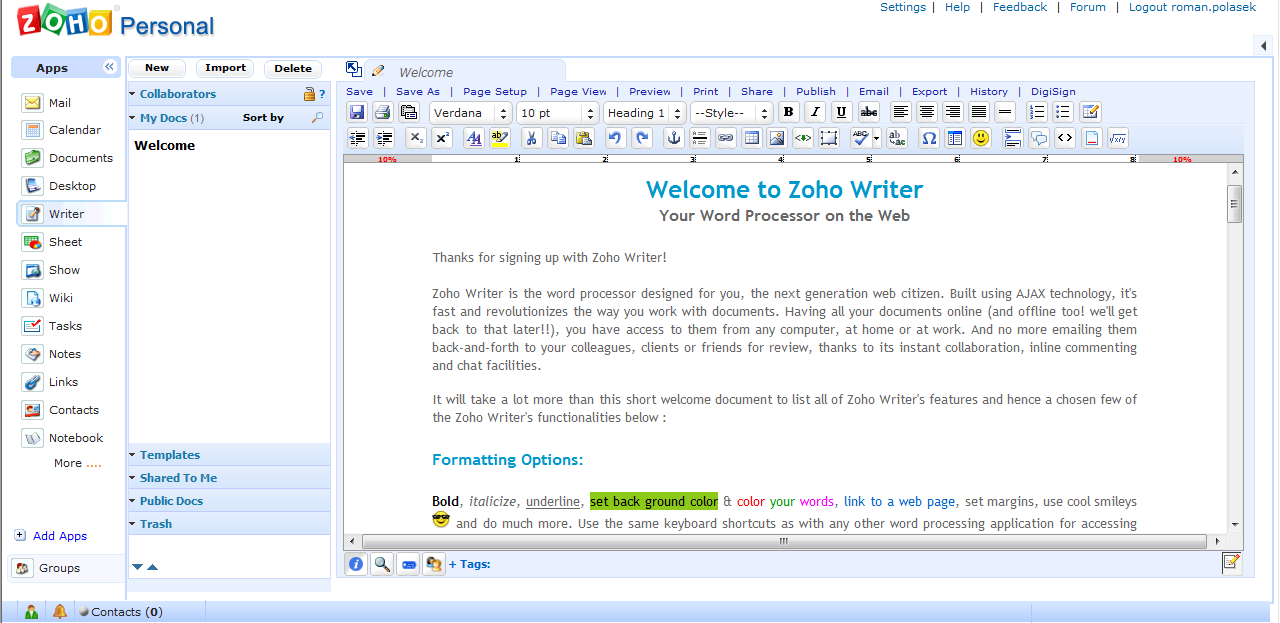Insert a comment using the speech bubbles icon
The height and width of the screenshot is (623, 1280).
click(x=1039, y=138)
